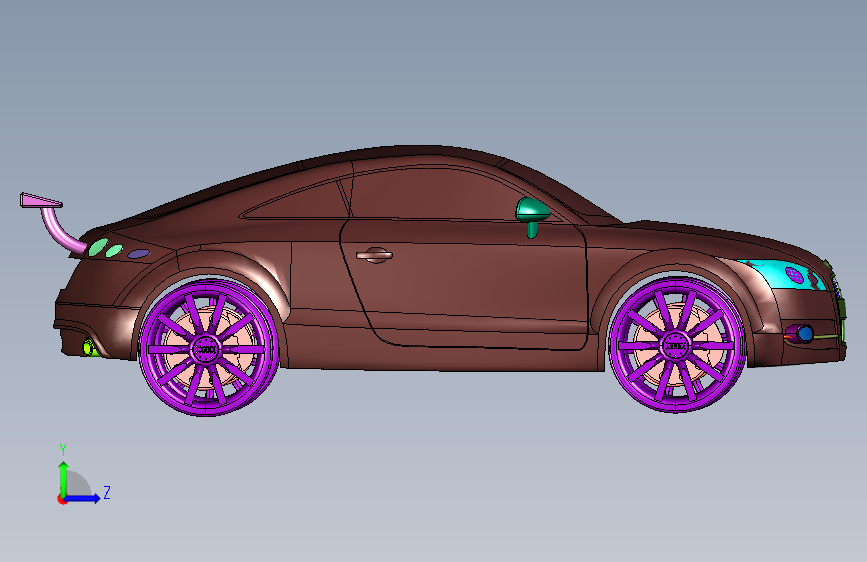Select the purple emblem inside the headlight
This screenshot has height=562, width=867.
794,274
